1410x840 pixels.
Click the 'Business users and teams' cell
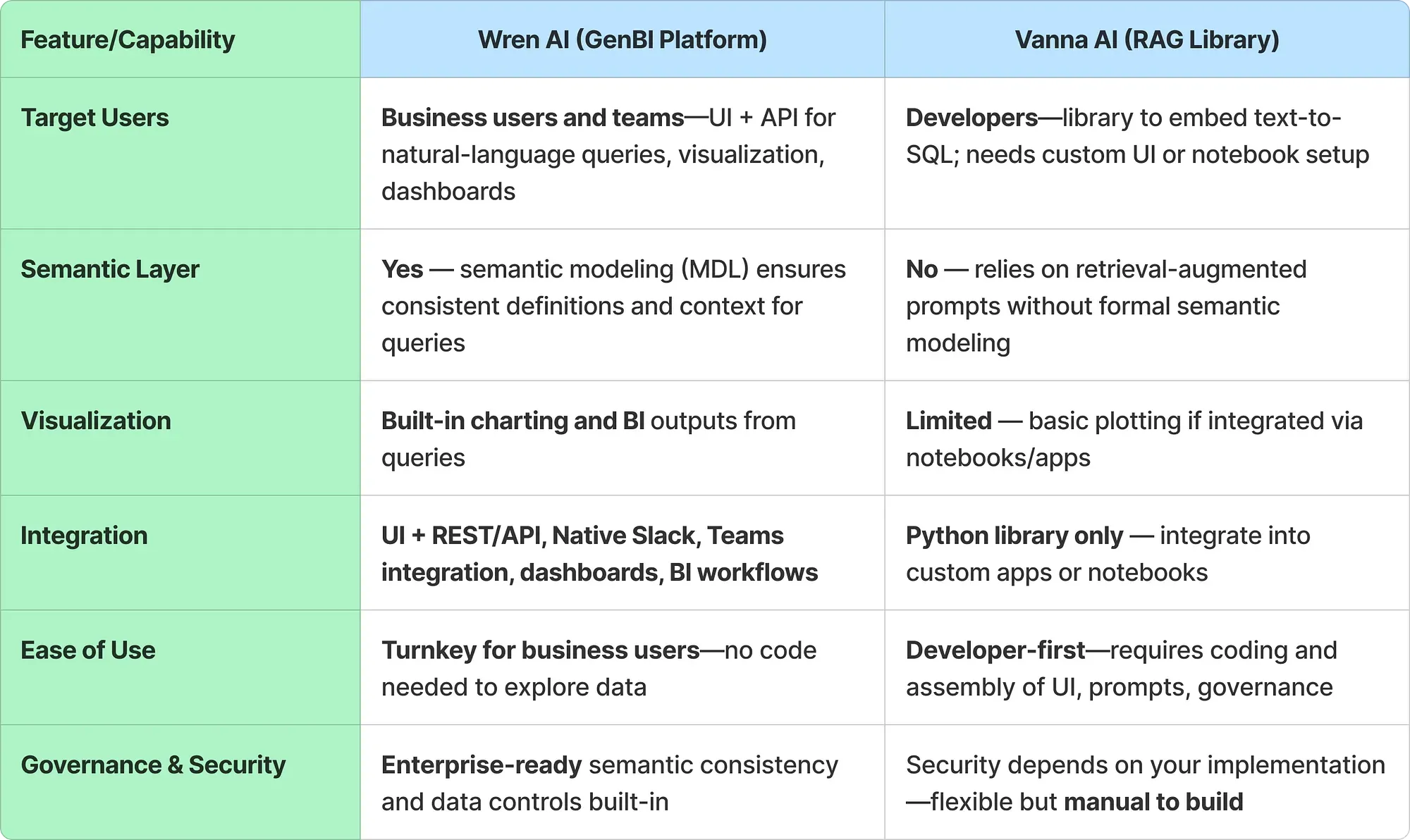pos(608,154)
